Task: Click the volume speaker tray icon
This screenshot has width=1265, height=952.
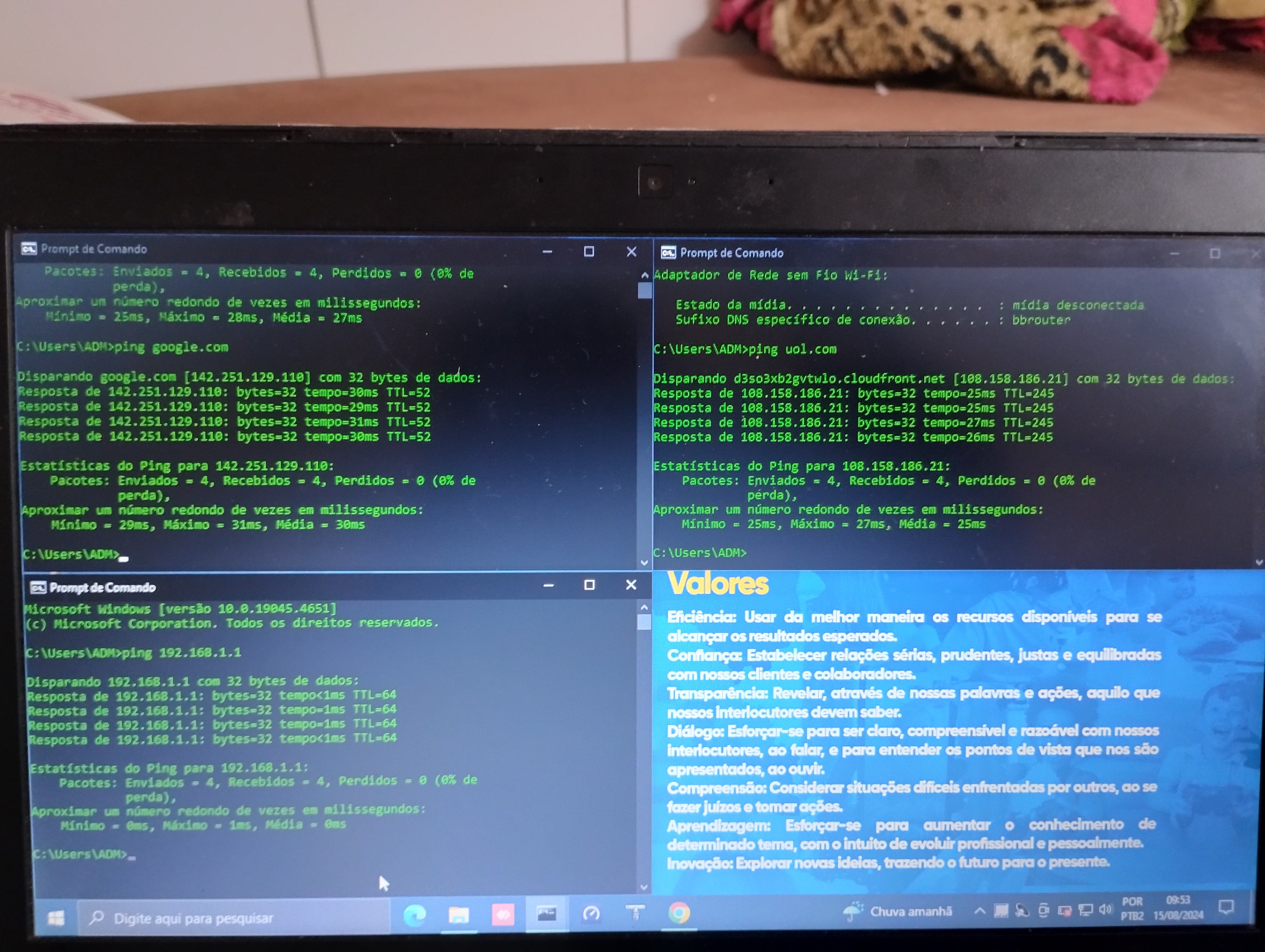Action: click(x=1105, y=909)
